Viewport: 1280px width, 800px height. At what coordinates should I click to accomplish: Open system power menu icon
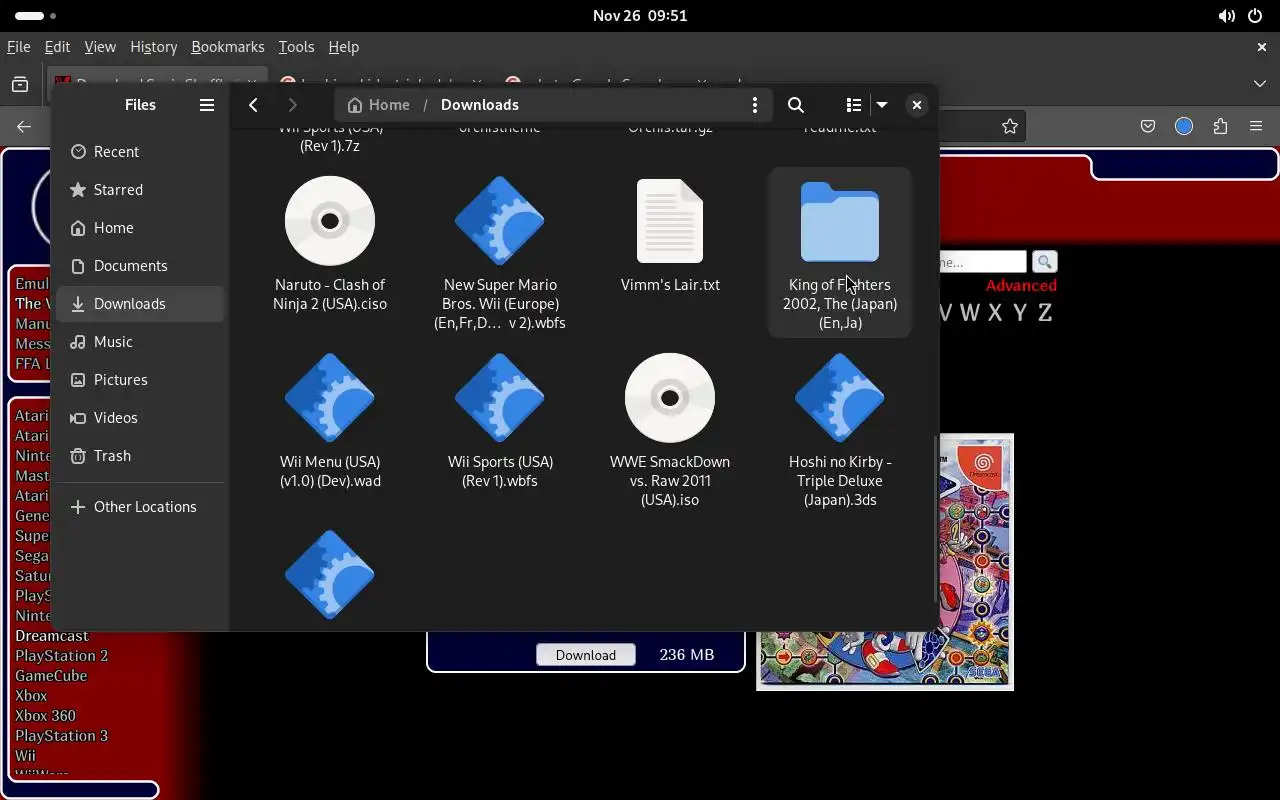(1256, 16)
